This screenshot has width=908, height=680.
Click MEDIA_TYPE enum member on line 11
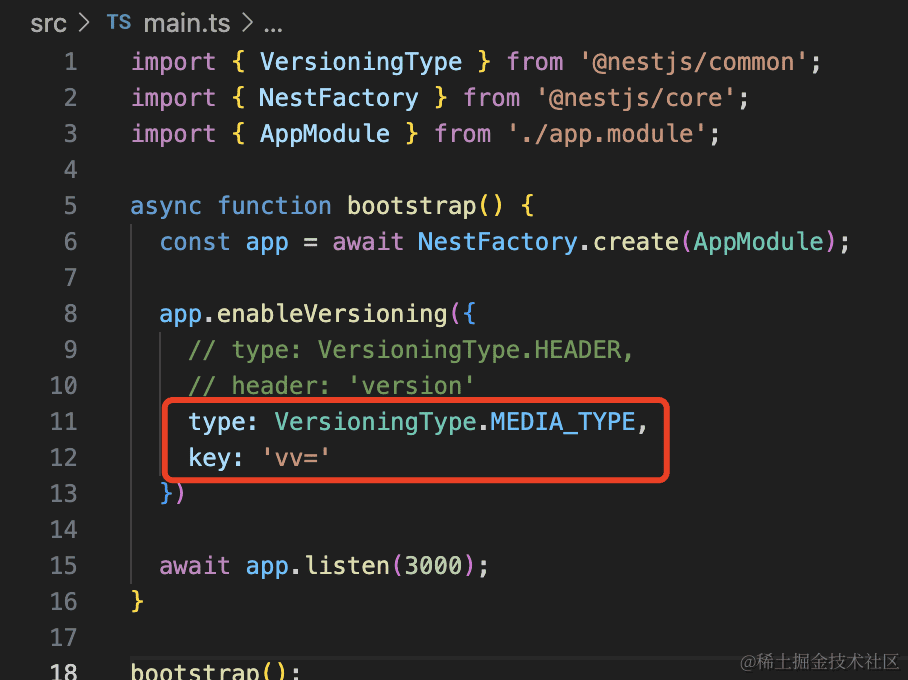coord(562,422)
